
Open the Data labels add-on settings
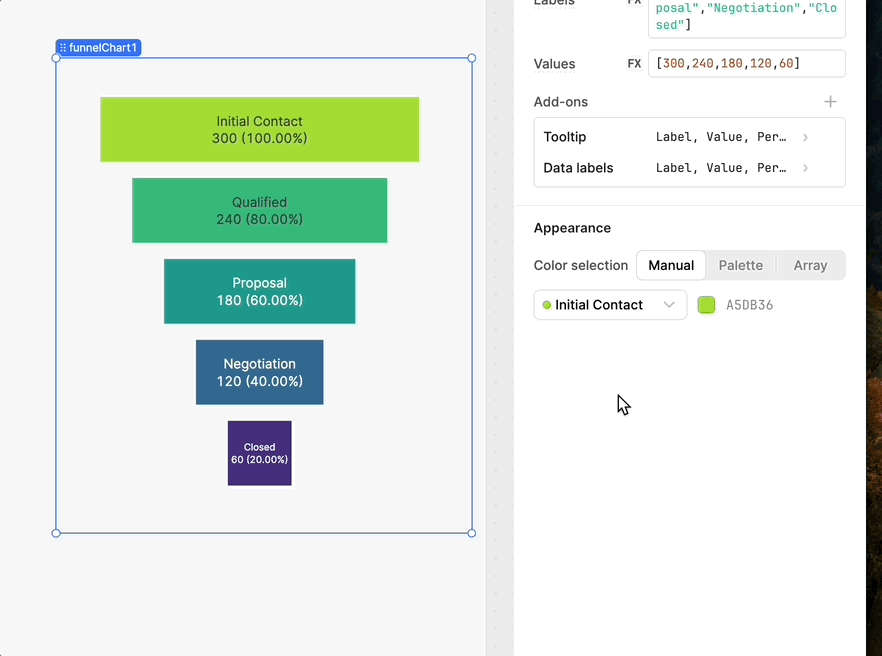(x=689, y=168)
